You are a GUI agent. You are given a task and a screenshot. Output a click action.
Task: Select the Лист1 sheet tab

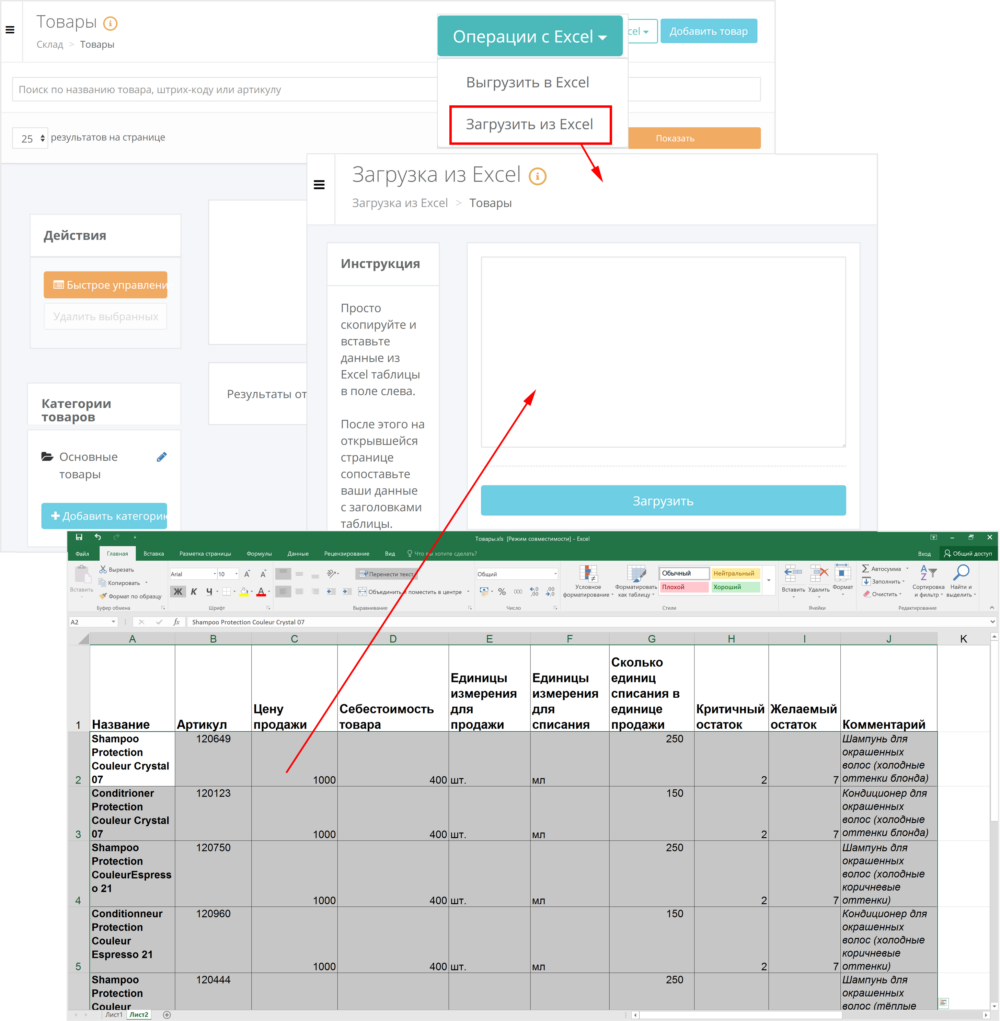114,1014
